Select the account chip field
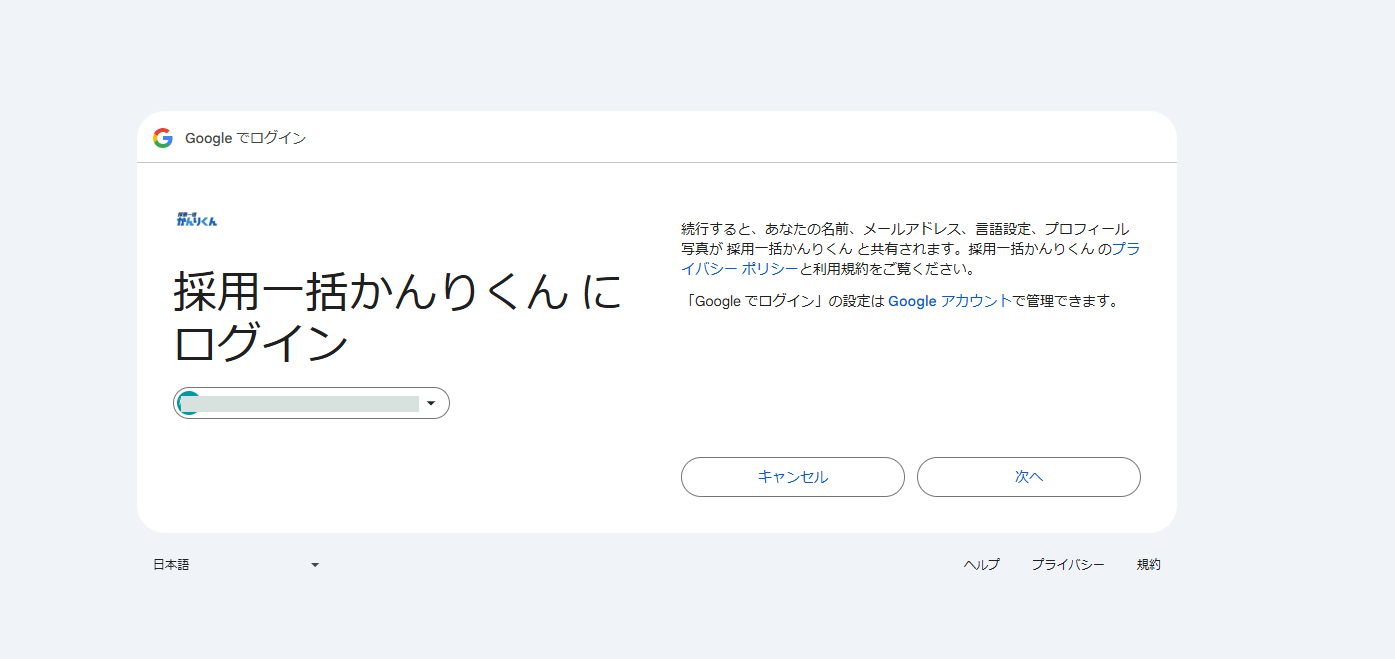The width and height of the screenshot is (1395, 659). coord(310,402)
